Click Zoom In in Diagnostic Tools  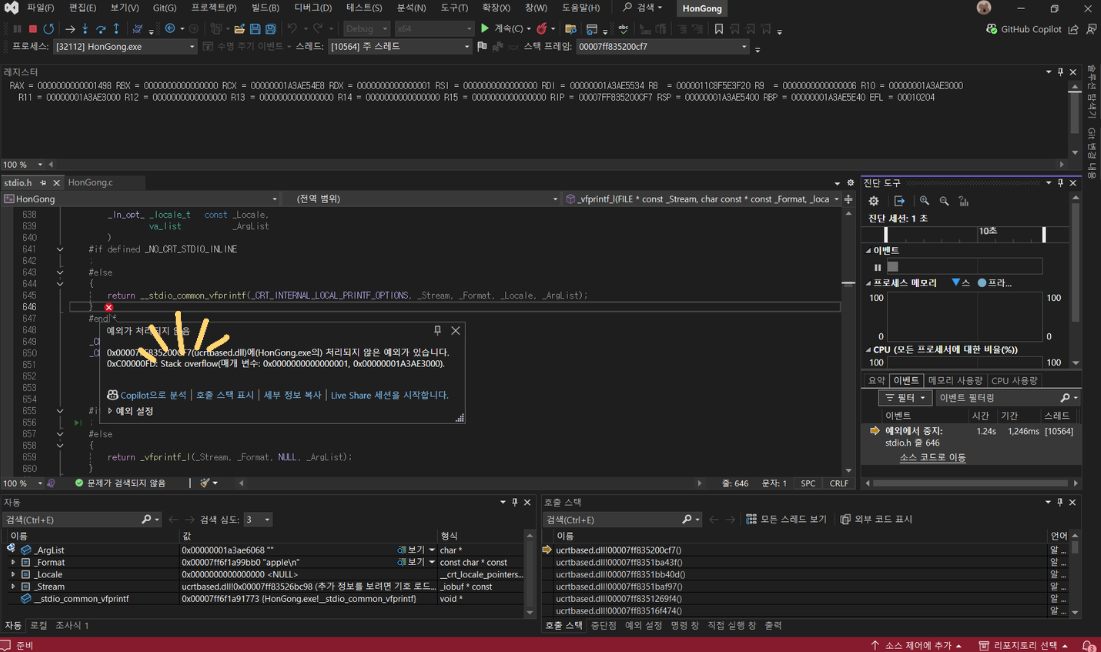(x=924, y=201)
